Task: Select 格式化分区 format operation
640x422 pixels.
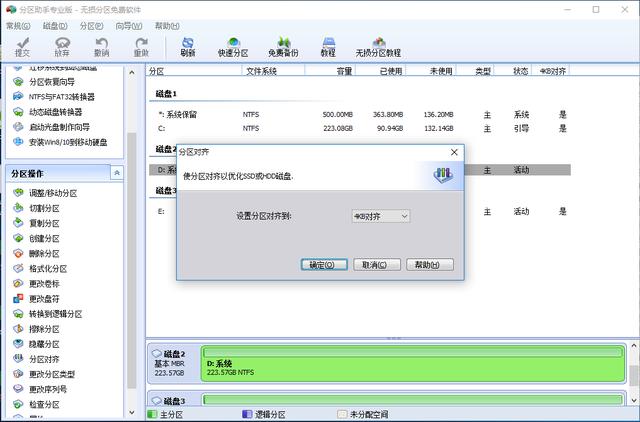Action: point(40,269)
